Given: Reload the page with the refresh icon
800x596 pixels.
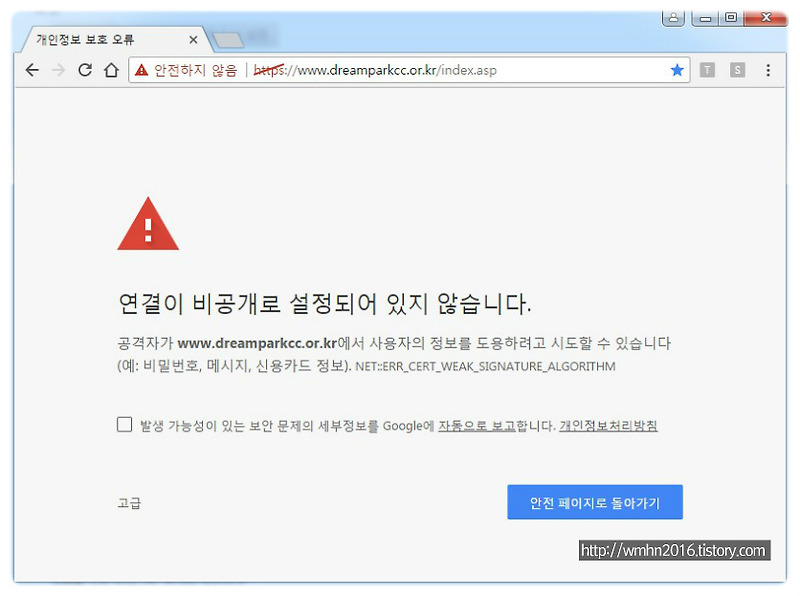Looking at the screenshot, I should click(x=85, y=70).
